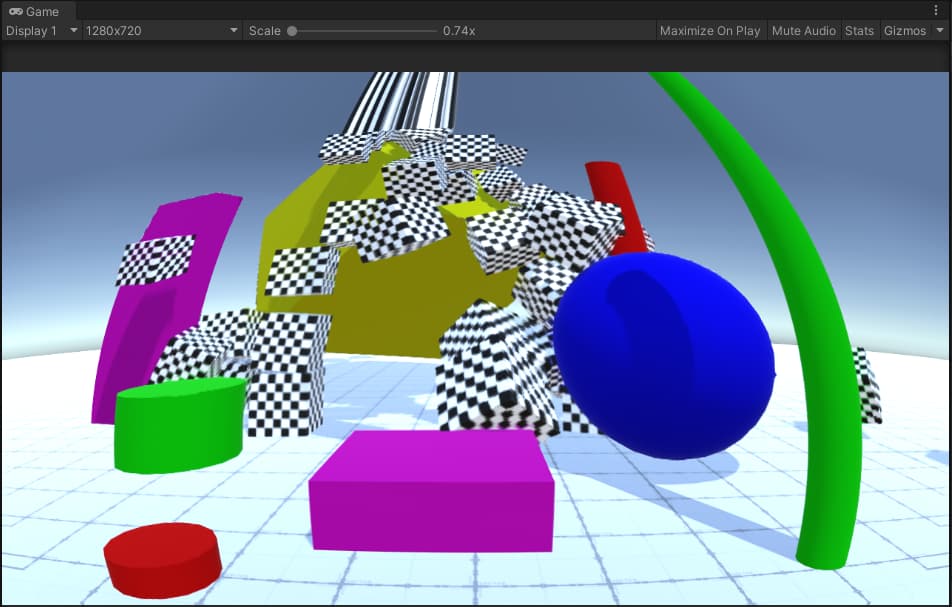Open the Display 1 dropdown
The height and width of the screenshot is (607, 952).
(x=38, y=31)
